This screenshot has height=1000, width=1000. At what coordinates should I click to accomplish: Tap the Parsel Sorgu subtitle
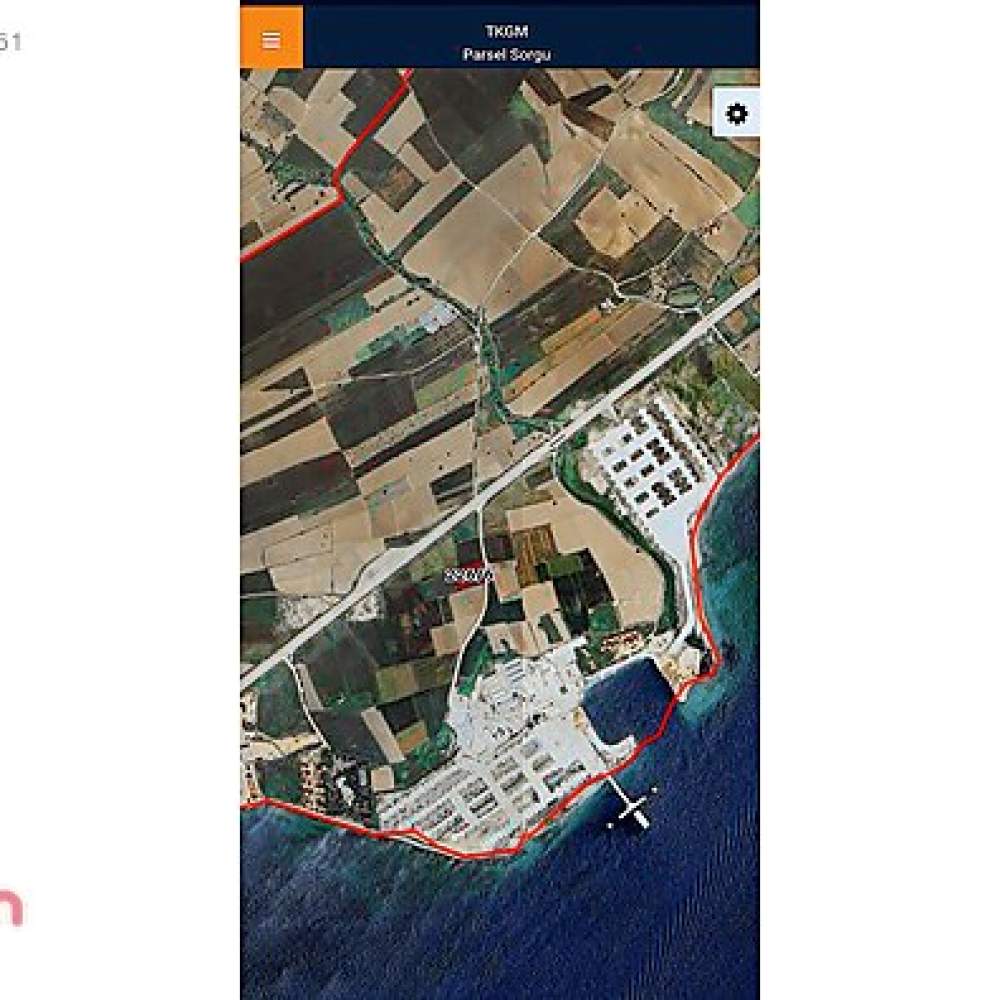506,54
